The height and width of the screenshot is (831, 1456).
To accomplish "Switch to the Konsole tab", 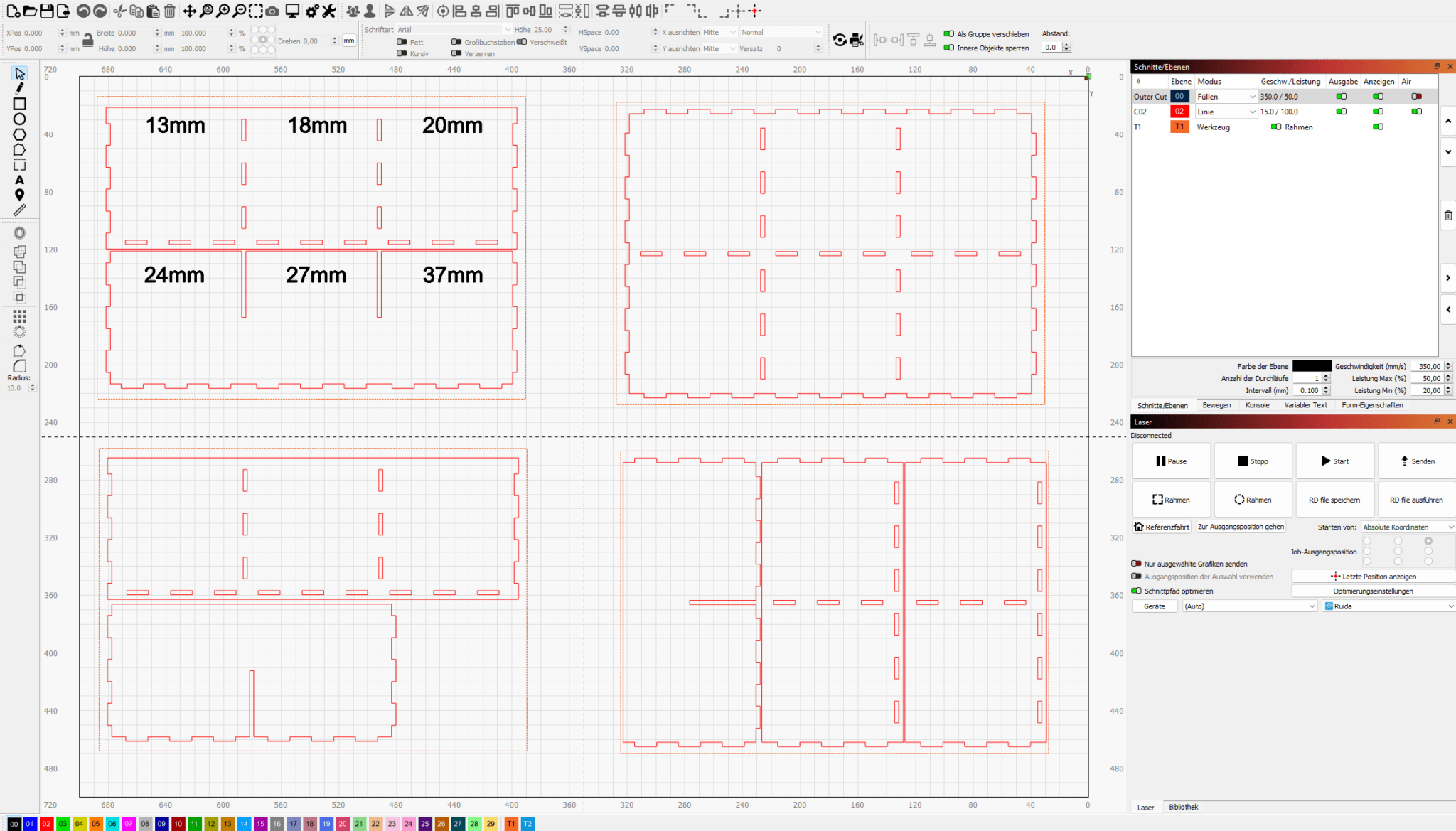I will click(1258, 405).
